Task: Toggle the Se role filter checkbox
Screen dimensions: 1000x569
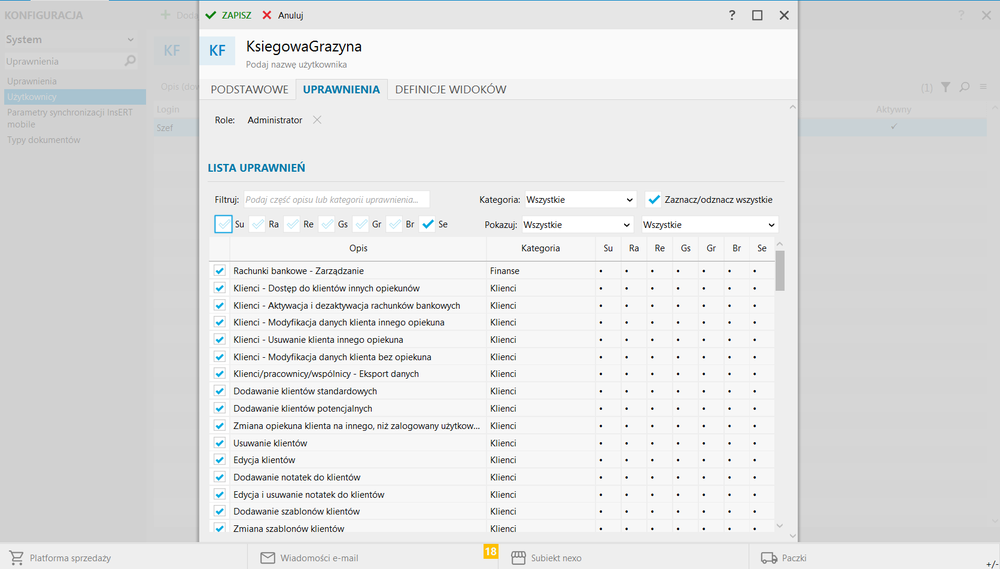Action: click(428, 225)
